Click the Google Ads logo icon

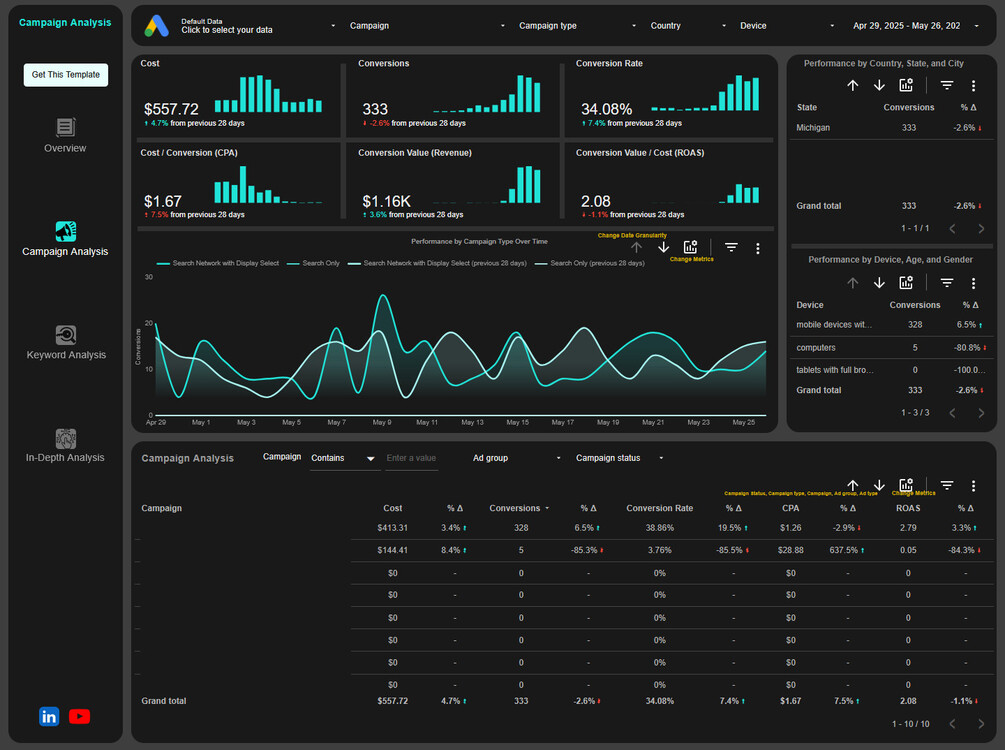tap(156, 26)
